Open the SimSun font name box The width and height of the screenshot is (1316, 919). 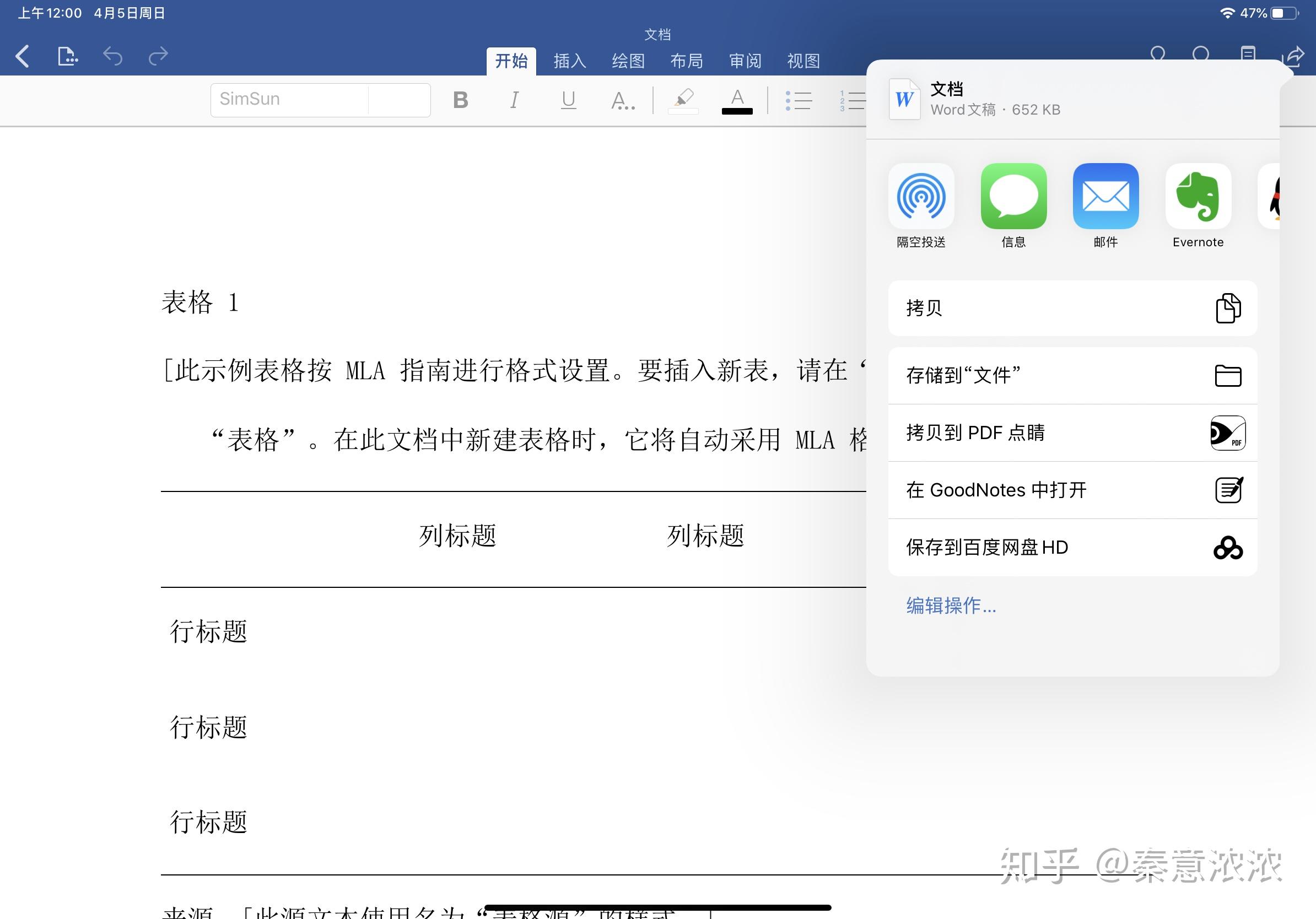[x=289, y=100]
